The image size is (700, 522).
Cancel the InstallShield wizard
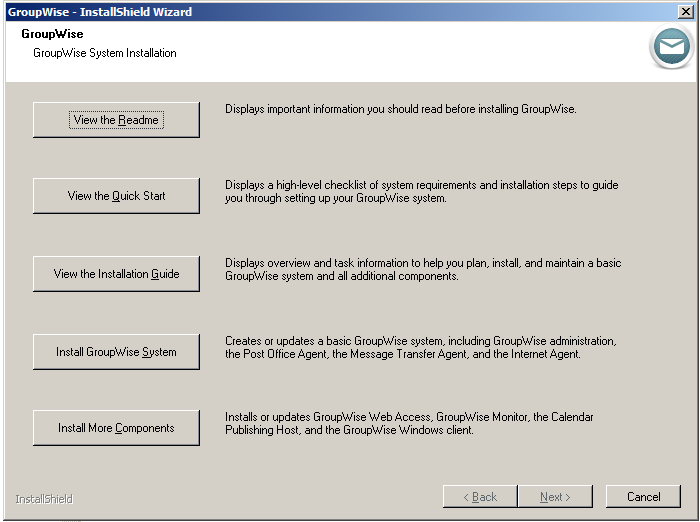click(644, 497)
